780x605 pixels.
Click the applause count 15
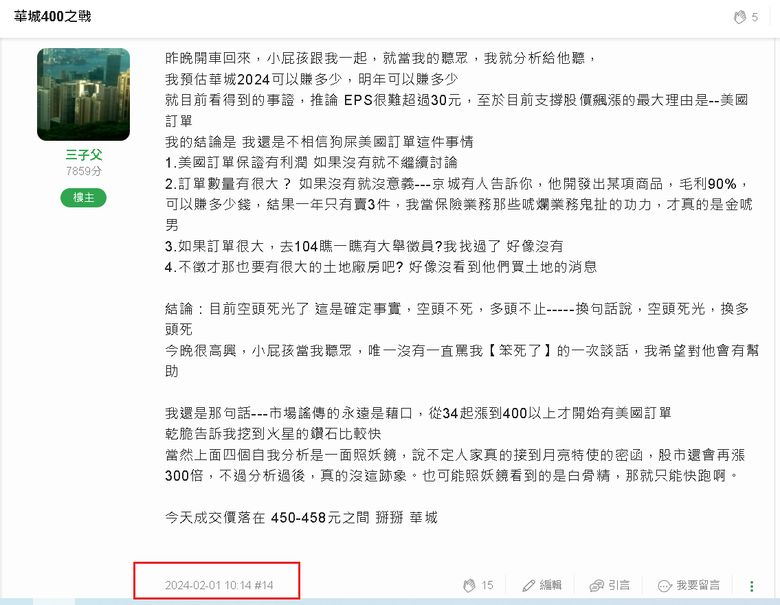pyautogui.click(x=488, y=585)
